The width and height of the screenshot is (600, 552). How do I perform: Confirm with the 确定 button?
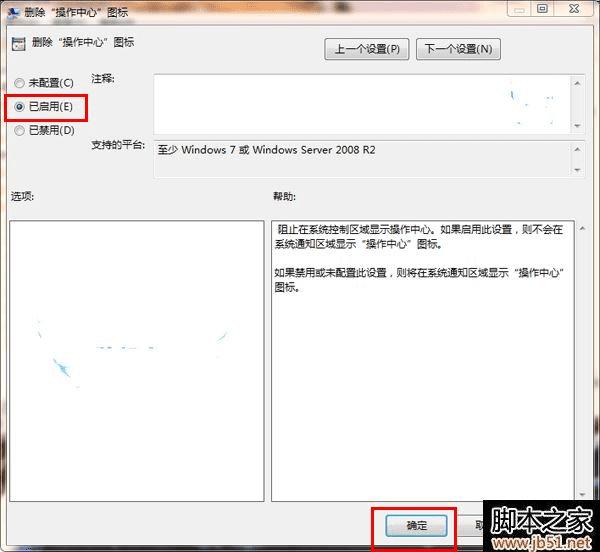[416, 526]
